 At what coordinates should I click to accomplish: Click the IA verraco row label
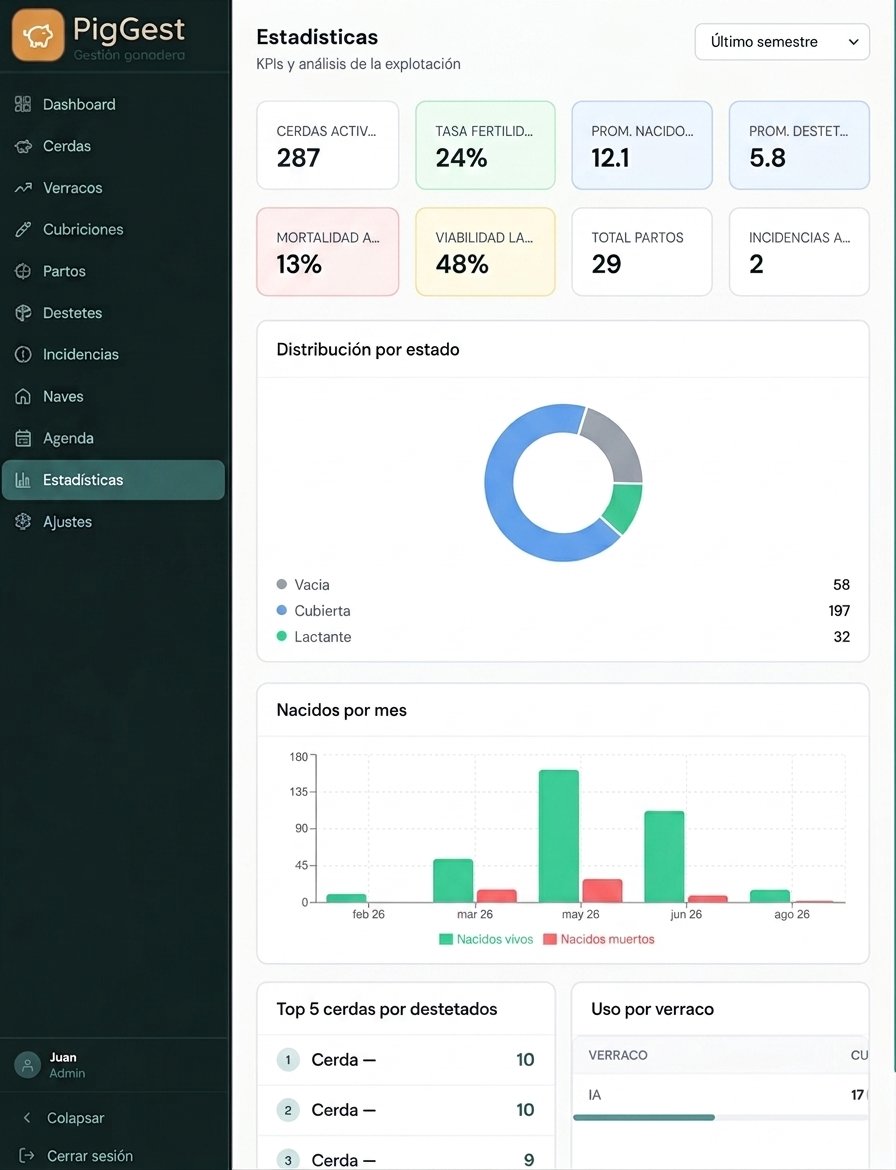pos(595,1095)
